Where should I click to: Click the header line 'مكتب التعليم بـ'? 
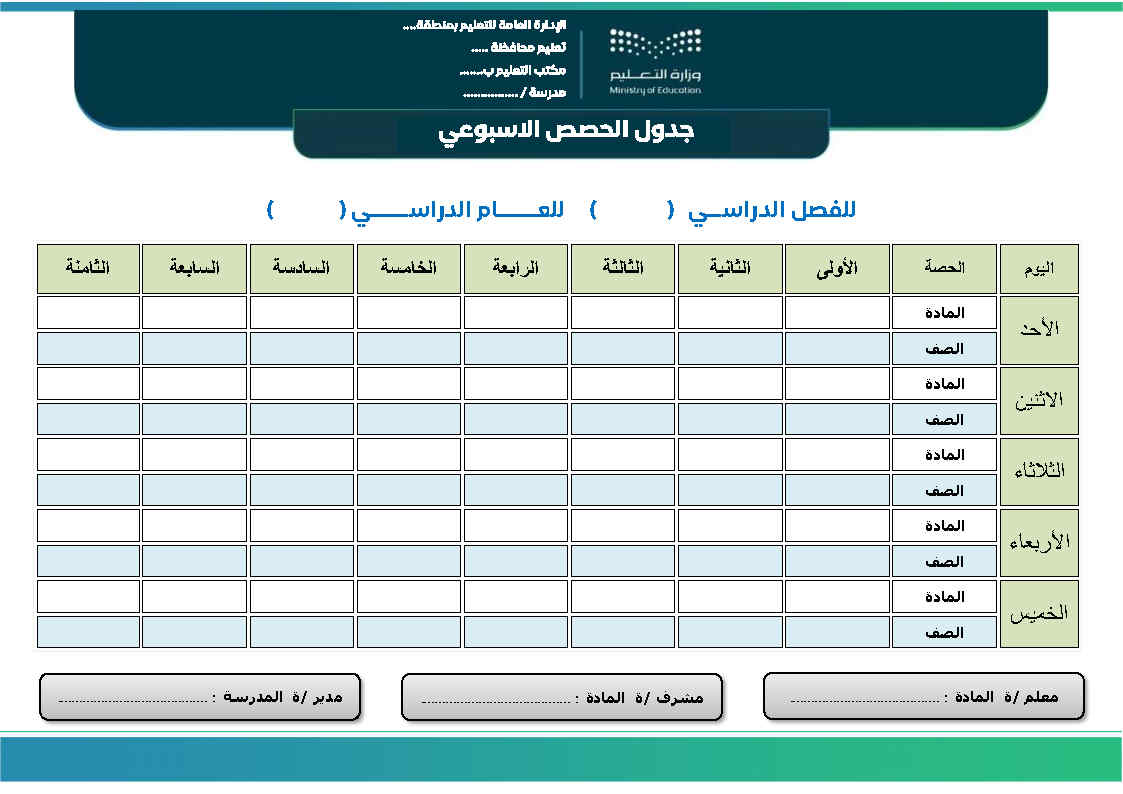tap(513, 70)
